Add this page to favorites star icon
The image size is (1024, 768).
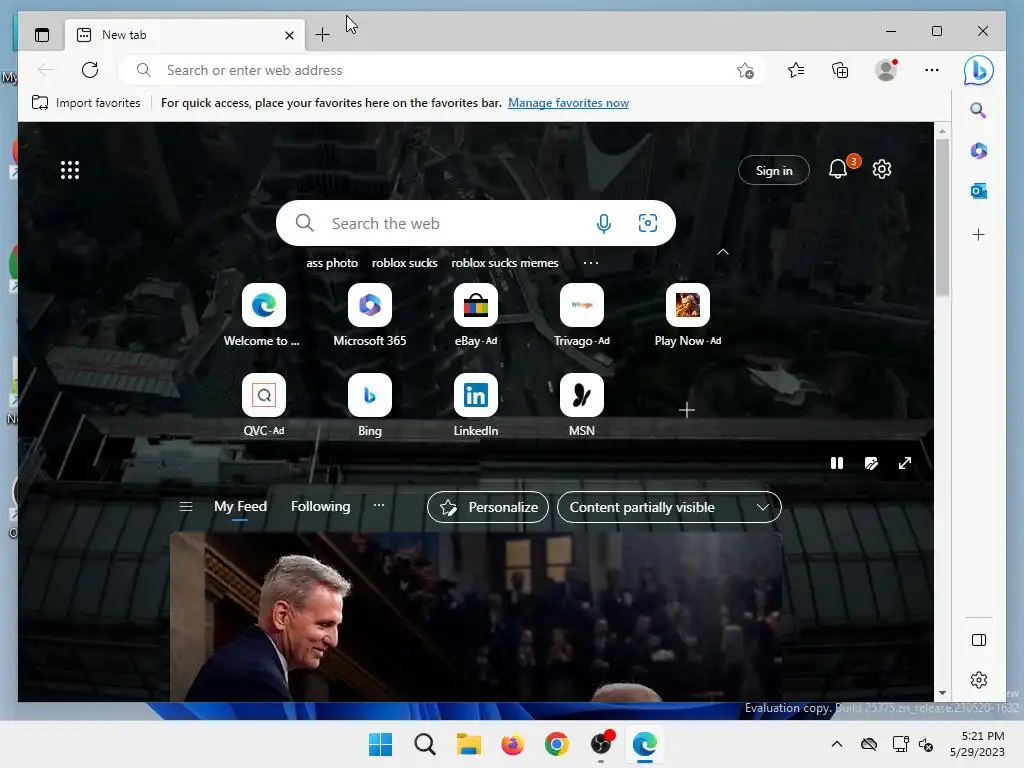(745, 71)
